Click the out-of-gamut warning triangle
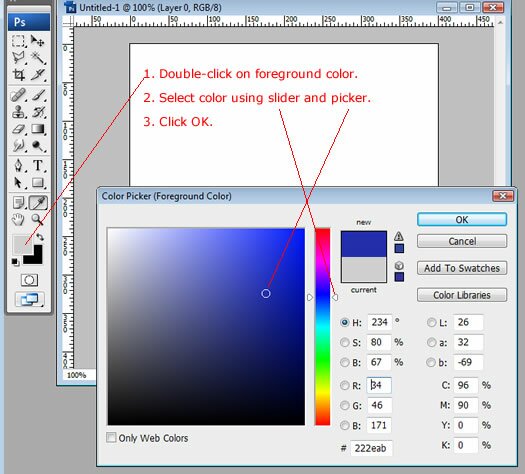Viewport: 525px width, 474px height. click(x=398, y=236)
